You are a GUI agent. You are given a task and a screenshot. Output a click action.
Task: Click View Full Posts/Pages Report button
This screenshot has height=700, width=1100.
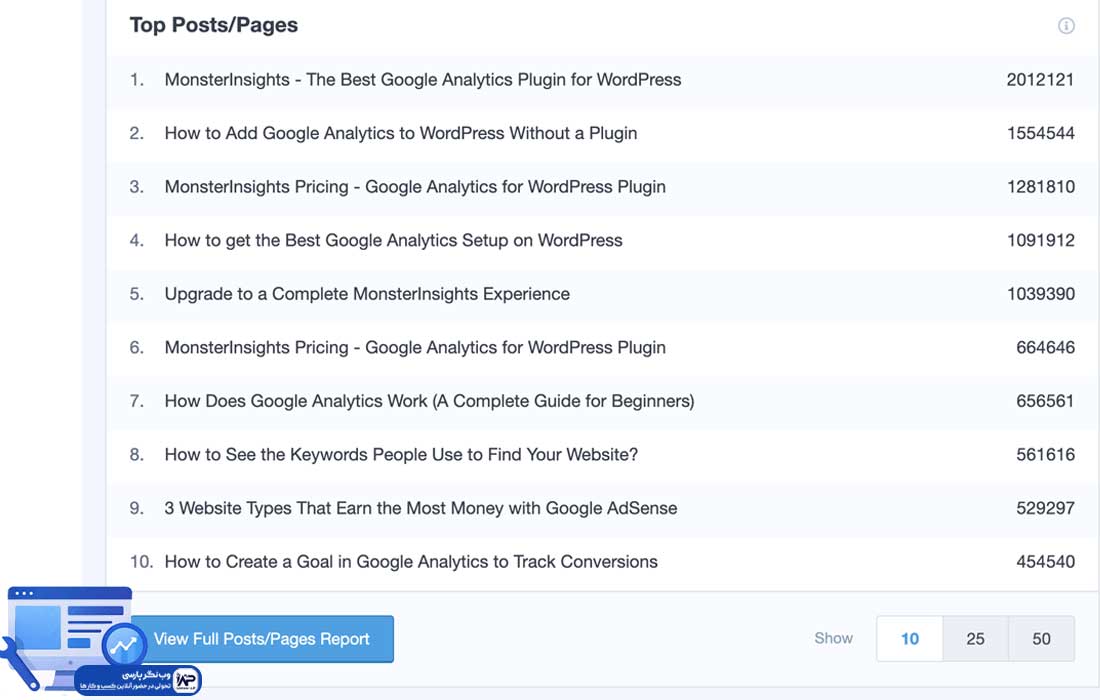point(262,639)
